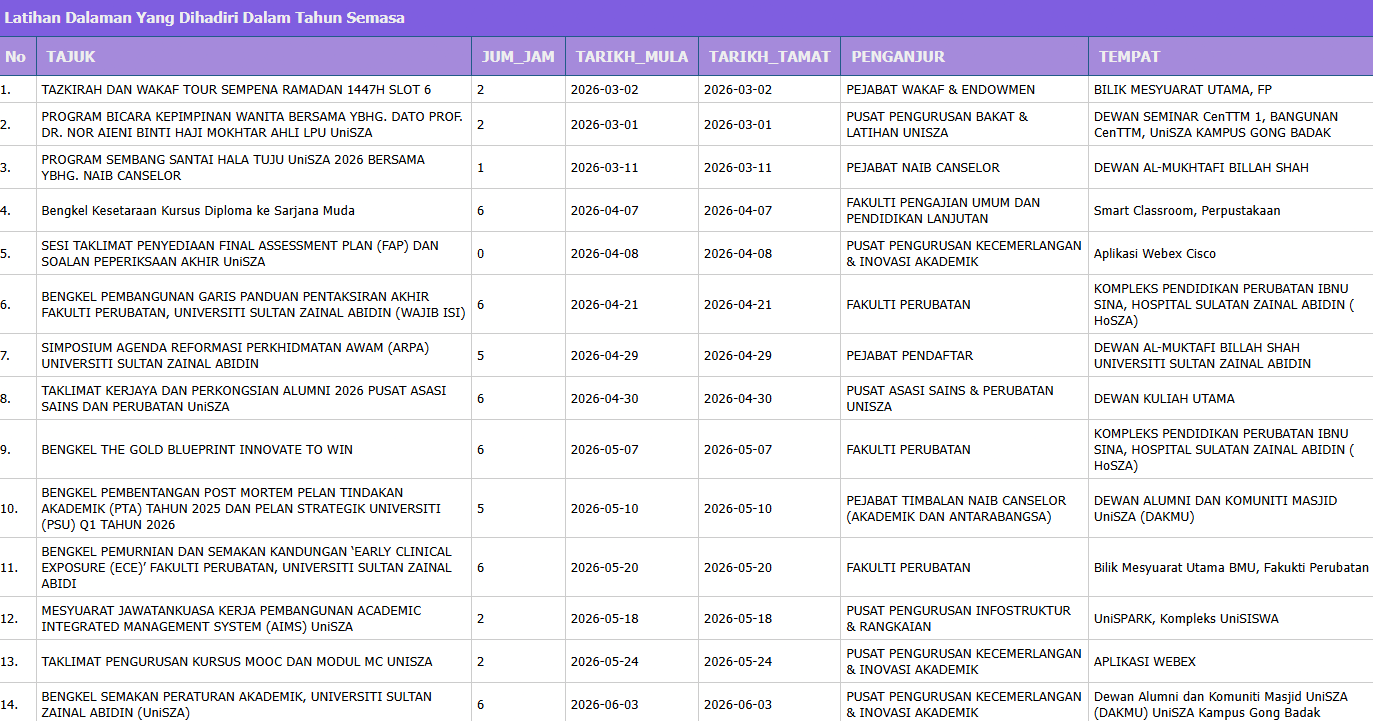This screenshot has width=1373, height=721.
Task: Click the Latihan Dalaman section title bar
Action: (x=686, y=18)
